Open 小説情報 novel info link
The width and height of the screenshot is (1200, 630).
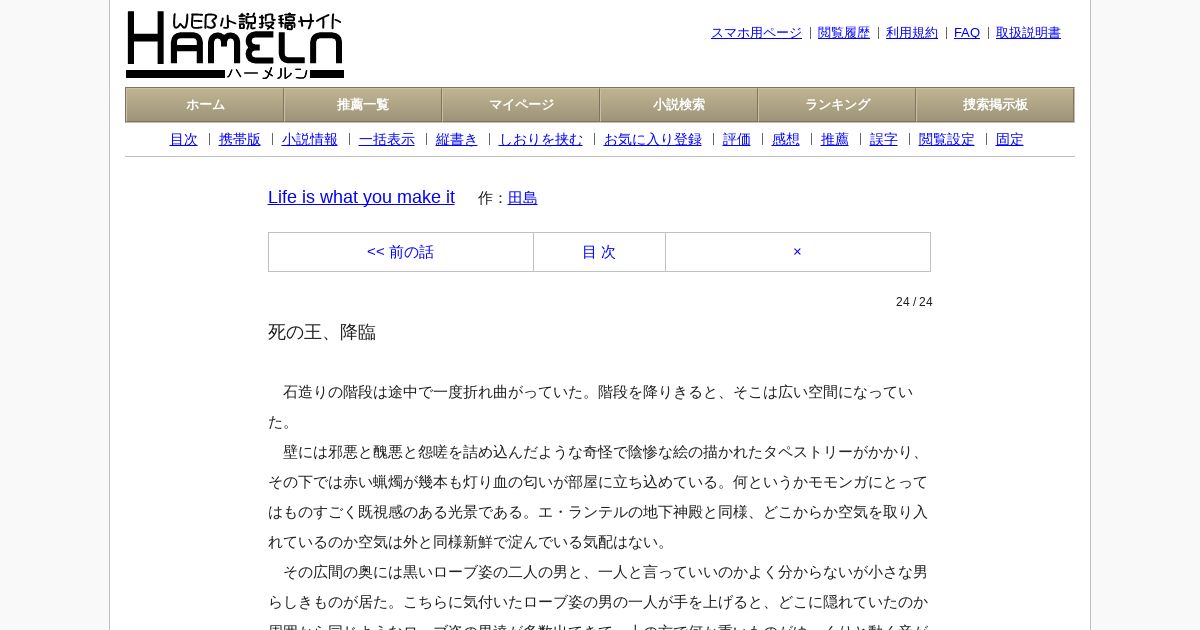(x=310, y=140)
